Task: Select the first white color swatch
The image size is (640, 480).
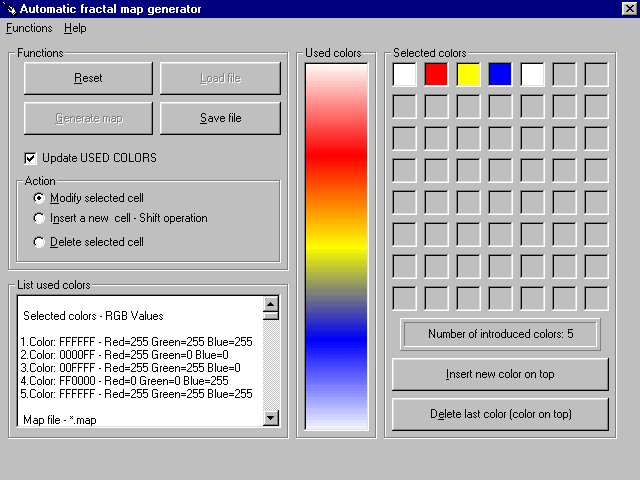Action: tap(404, 74)
